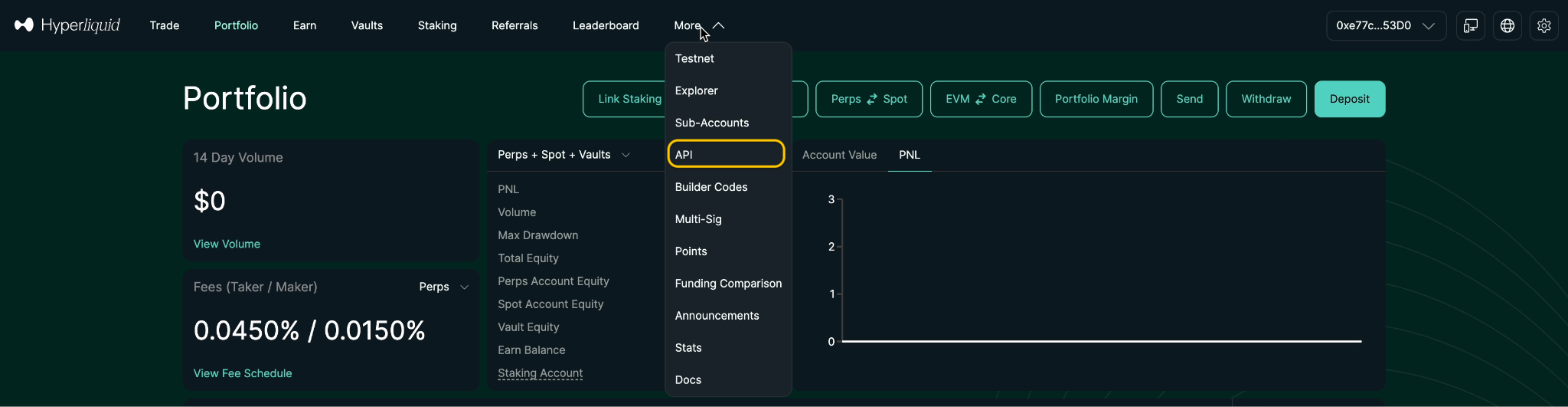Viewport: 1568px width, 407px height.
Task: Open the language globe icon
Action: pyautogui.click(x=1508, y=25)
